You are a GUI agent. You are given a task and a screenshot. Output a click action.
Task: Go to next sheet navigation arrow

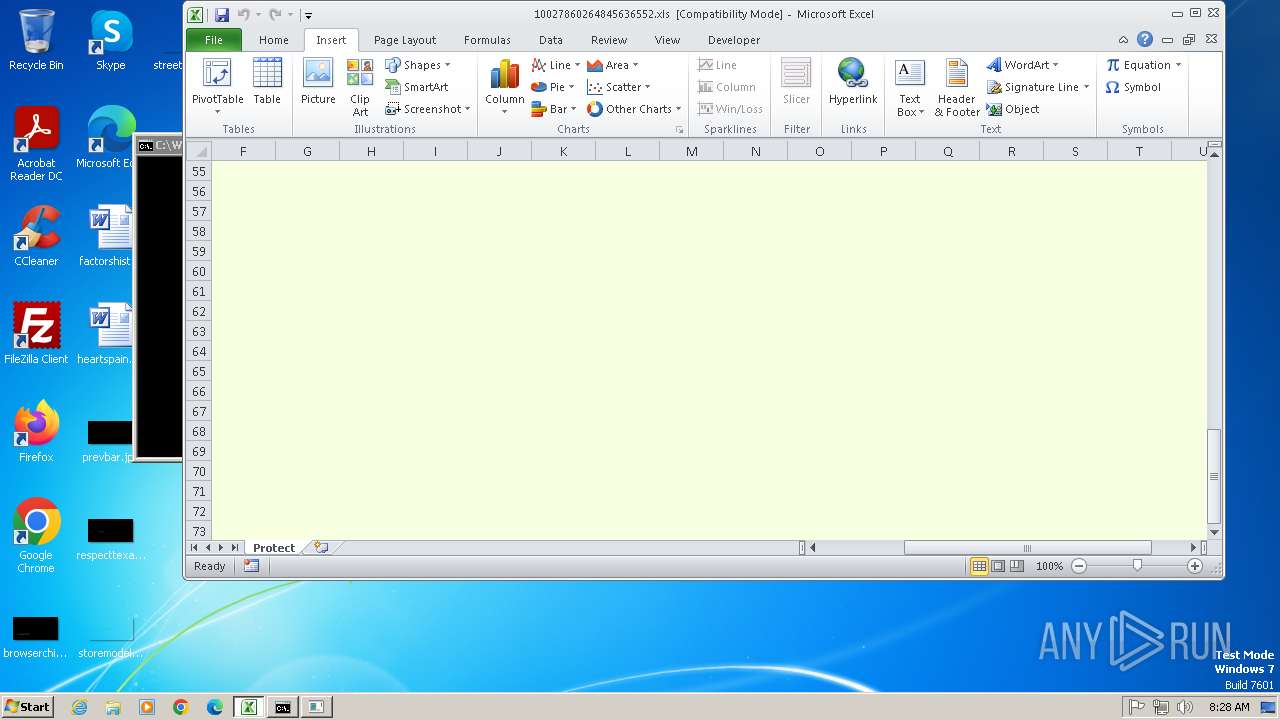click(221, 548)
